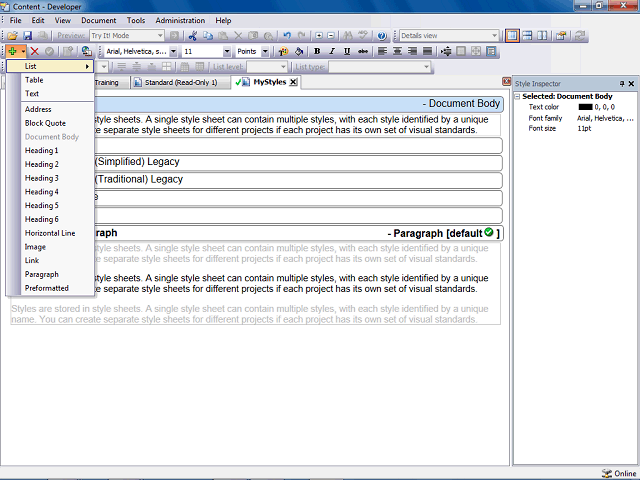Click the properties icon beside layout buttons
This screenshot has height=480, width=640.
click(561, 36)
